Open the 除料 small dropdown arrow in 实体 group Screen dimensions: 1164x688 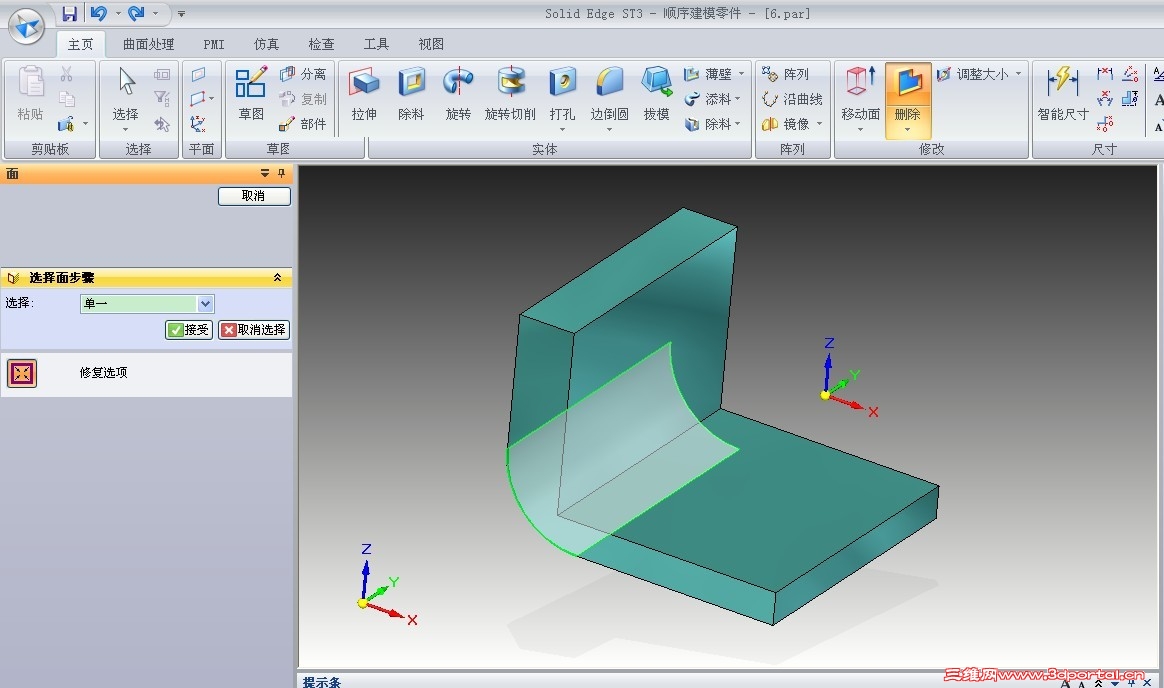[x=738, y=124]
